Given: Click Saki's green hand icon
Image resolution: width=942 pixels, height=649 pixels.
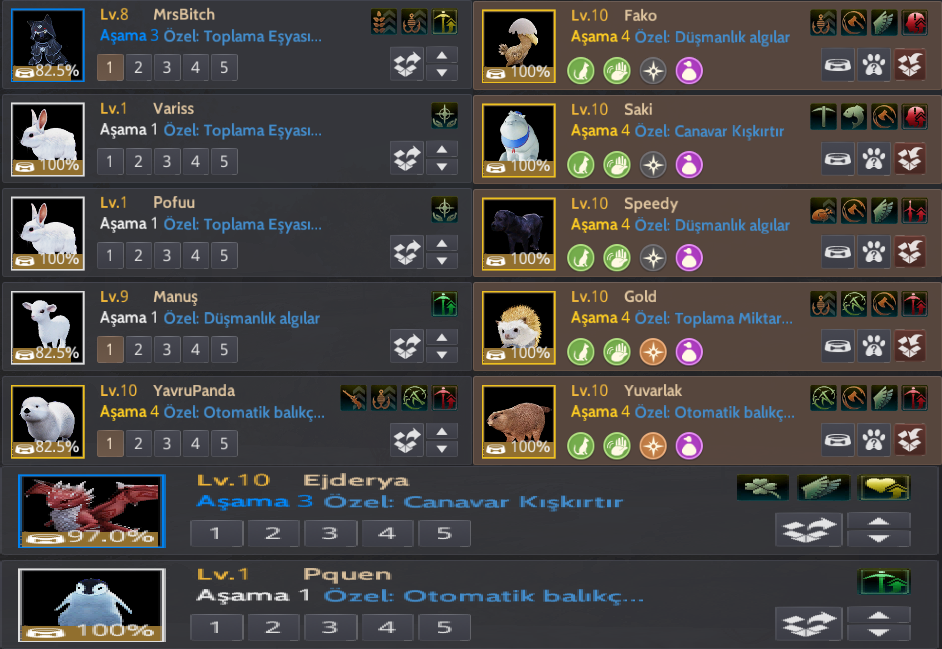Looking at the screenshot, I should click(616, 165).
